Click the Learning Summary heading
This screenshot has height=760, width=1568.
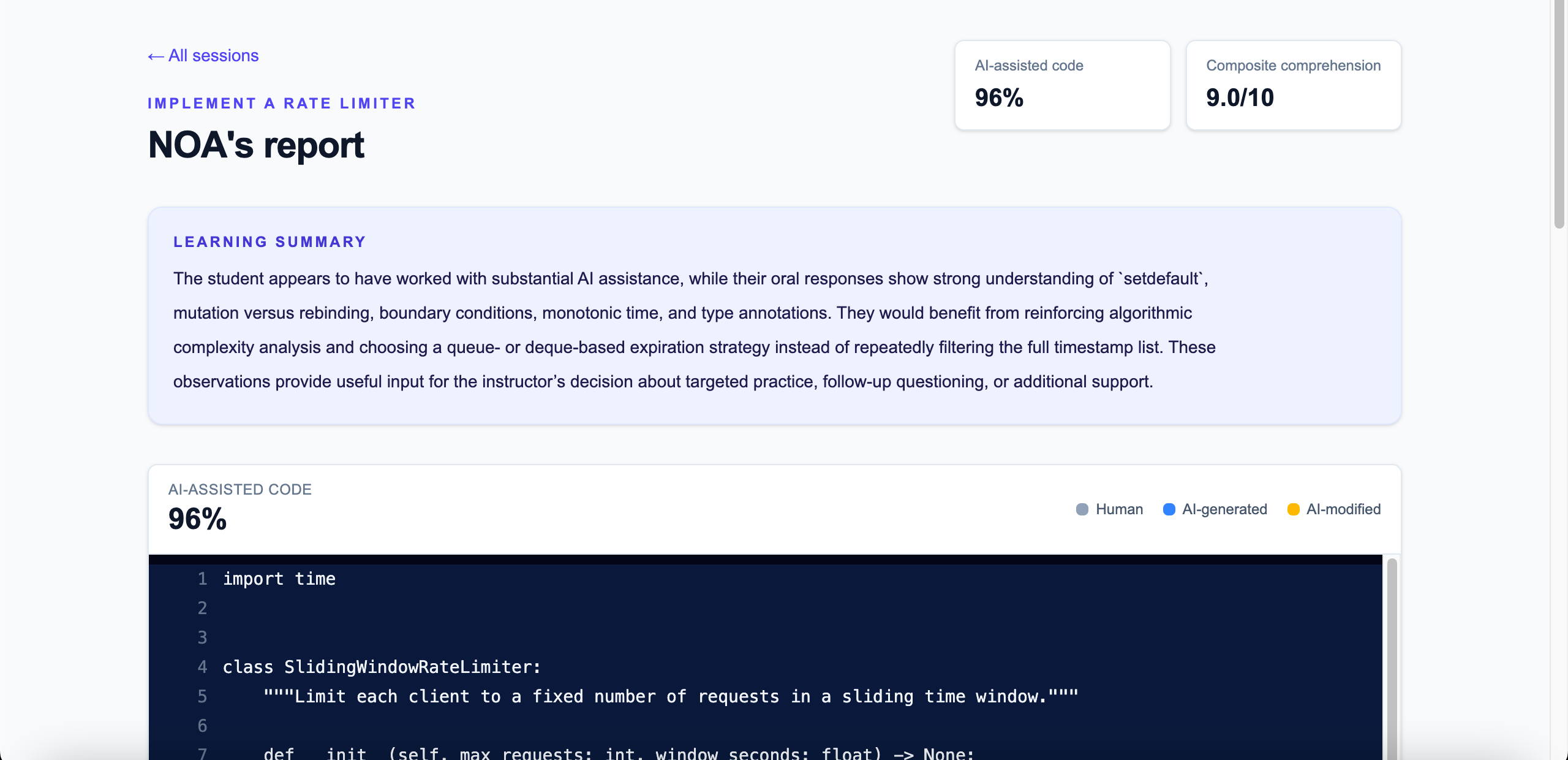(x=269, y=242)
